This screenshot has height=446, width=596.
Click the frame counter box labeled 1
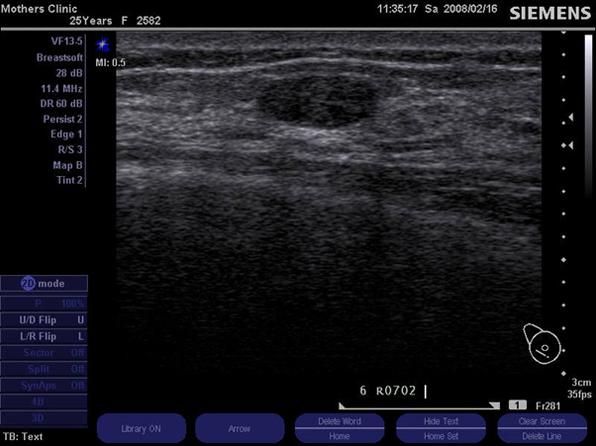coord(517,405)
